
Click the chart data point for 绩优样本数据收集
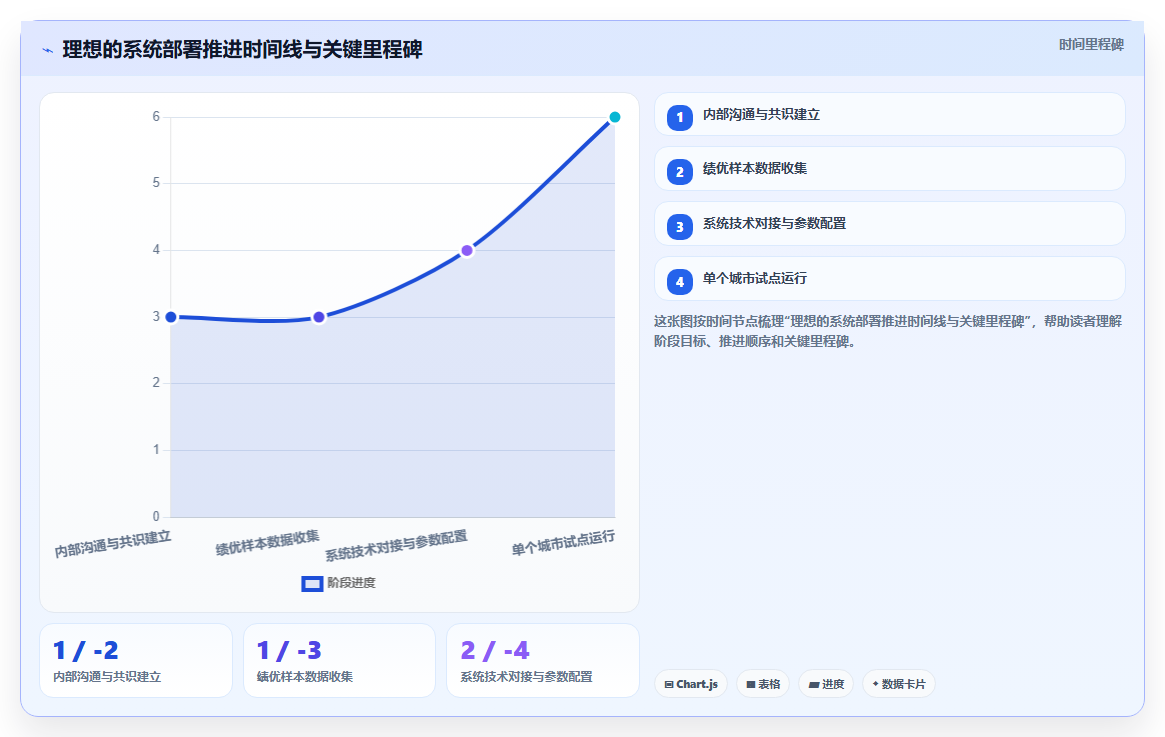[319, 317]
